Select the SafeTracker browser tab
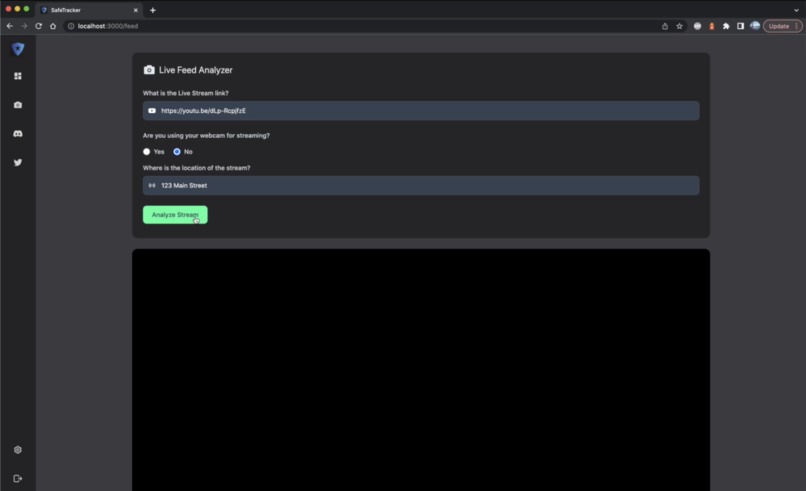Viewport: 806px width, 491px height. click(x=88, y=10)
